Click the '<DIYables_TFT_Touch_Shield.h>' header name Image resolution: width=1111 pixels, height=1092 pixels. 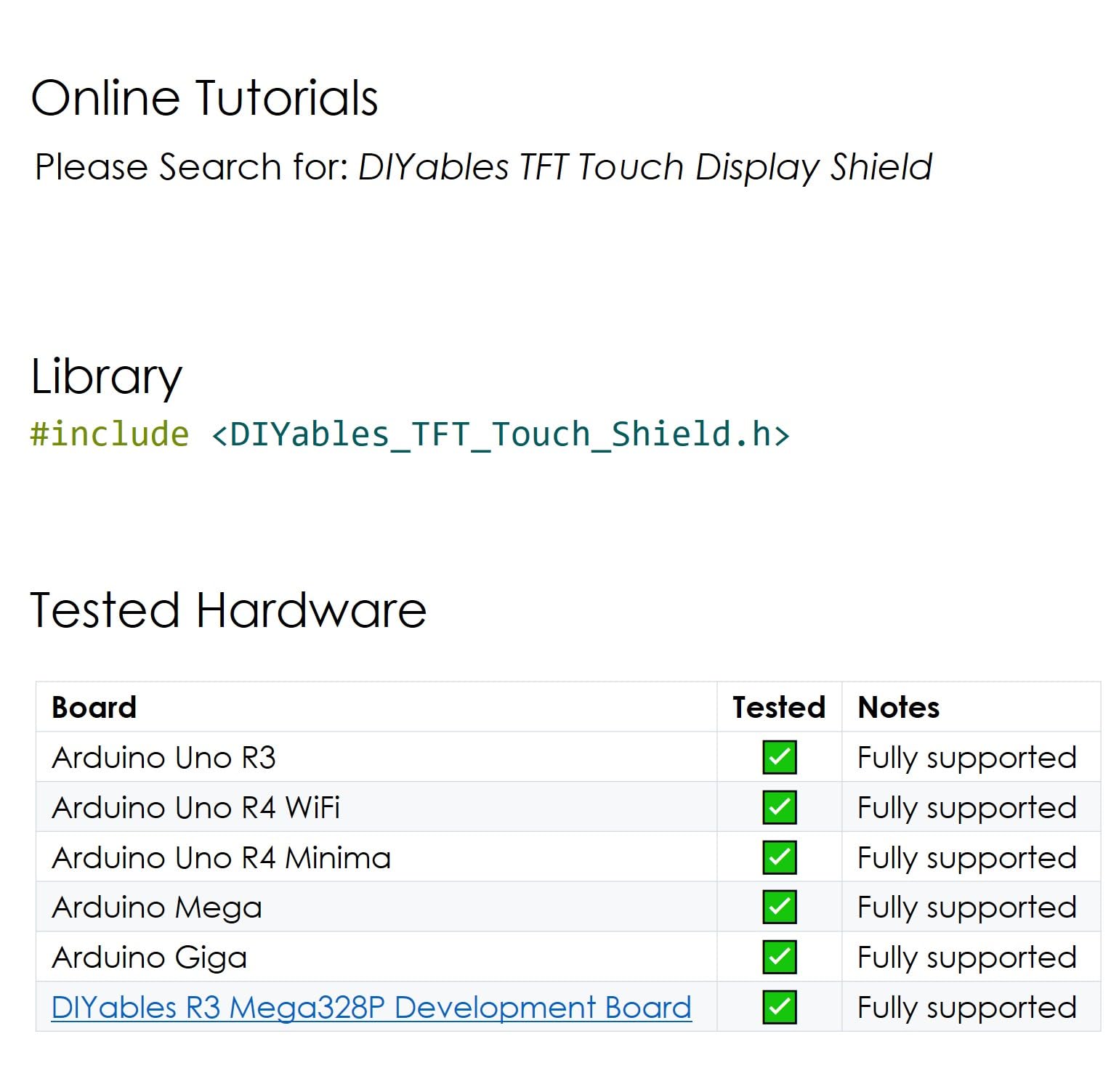pos(501,434)
